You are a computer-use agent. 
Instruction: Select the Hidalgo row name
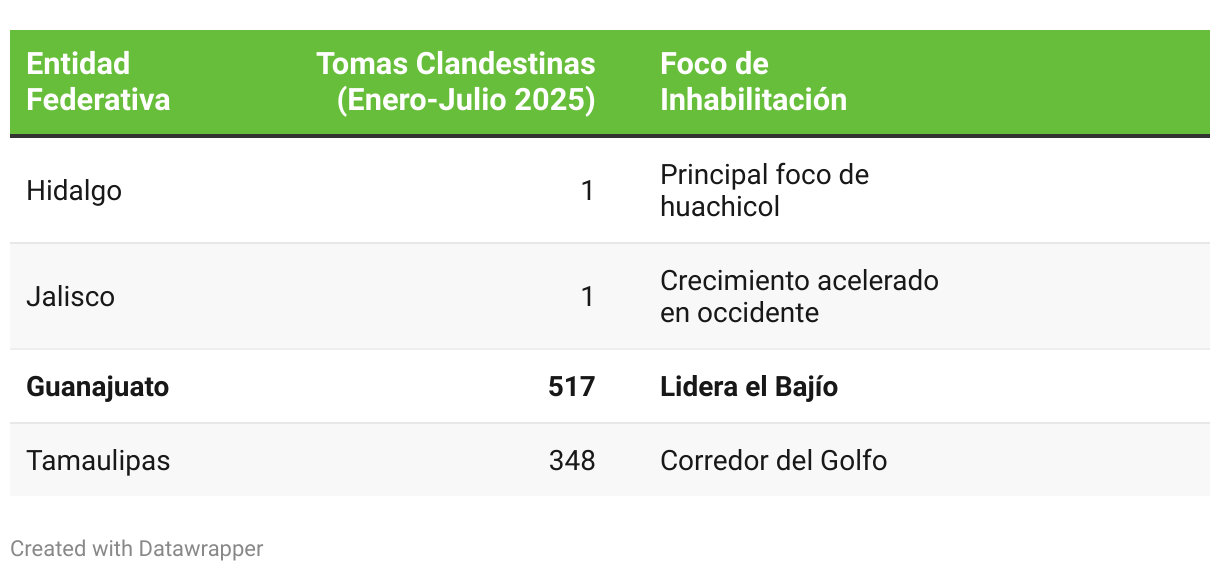[x=74, y=190]
